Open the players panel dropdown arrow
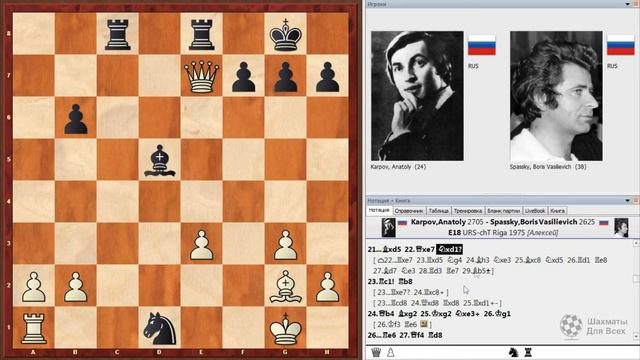 click(627, 4)
